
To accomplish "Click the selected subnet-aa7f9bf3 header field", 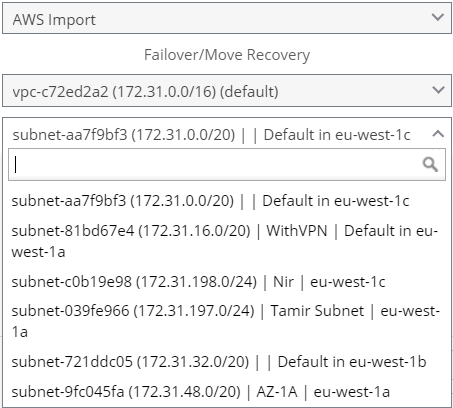I will 227,134.
